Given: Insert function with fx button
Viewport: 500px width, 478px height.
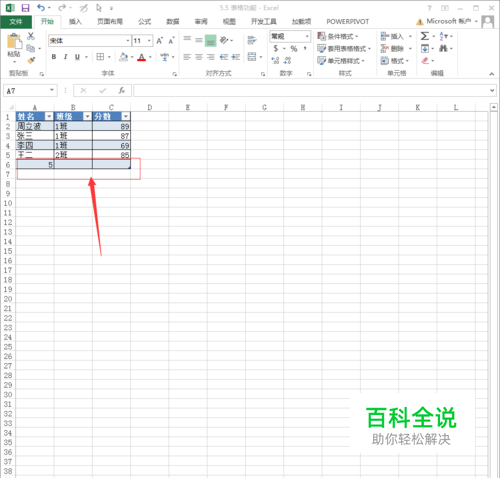Looking at the screenshot, I should click(122, 90).
